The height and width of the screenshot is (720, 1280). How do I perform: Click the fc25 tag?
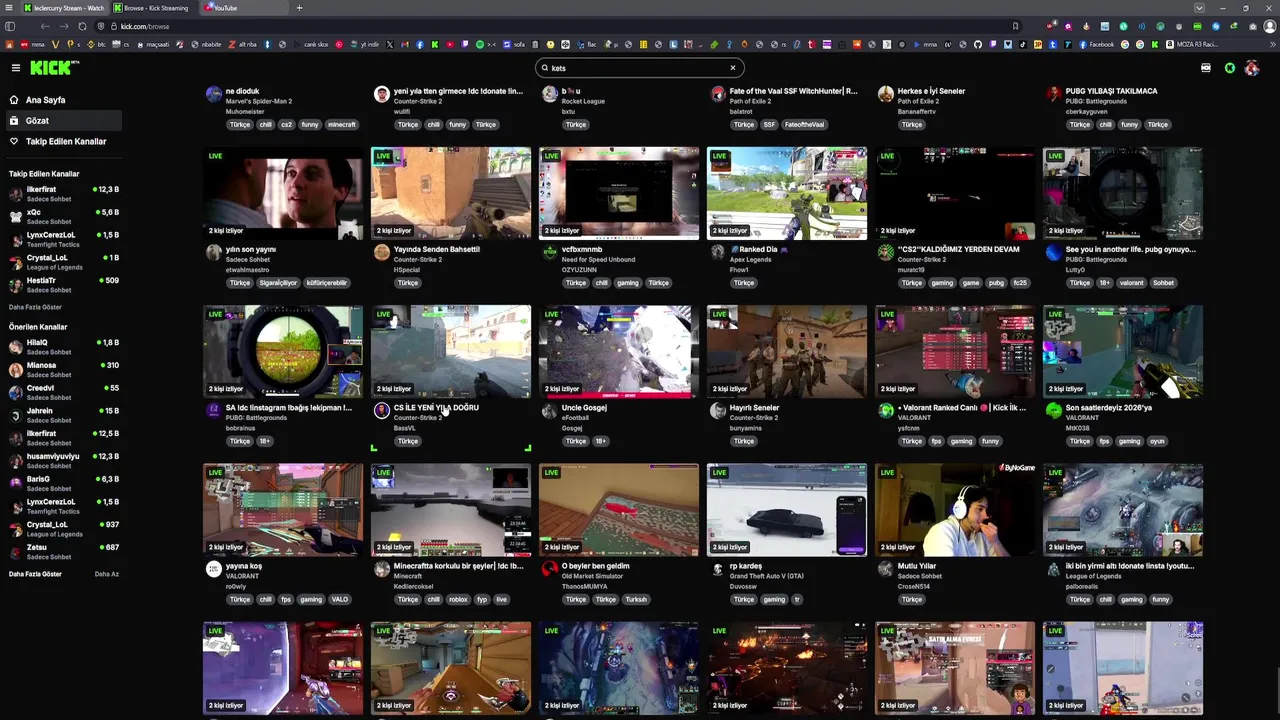click(x=1020, y=283)
